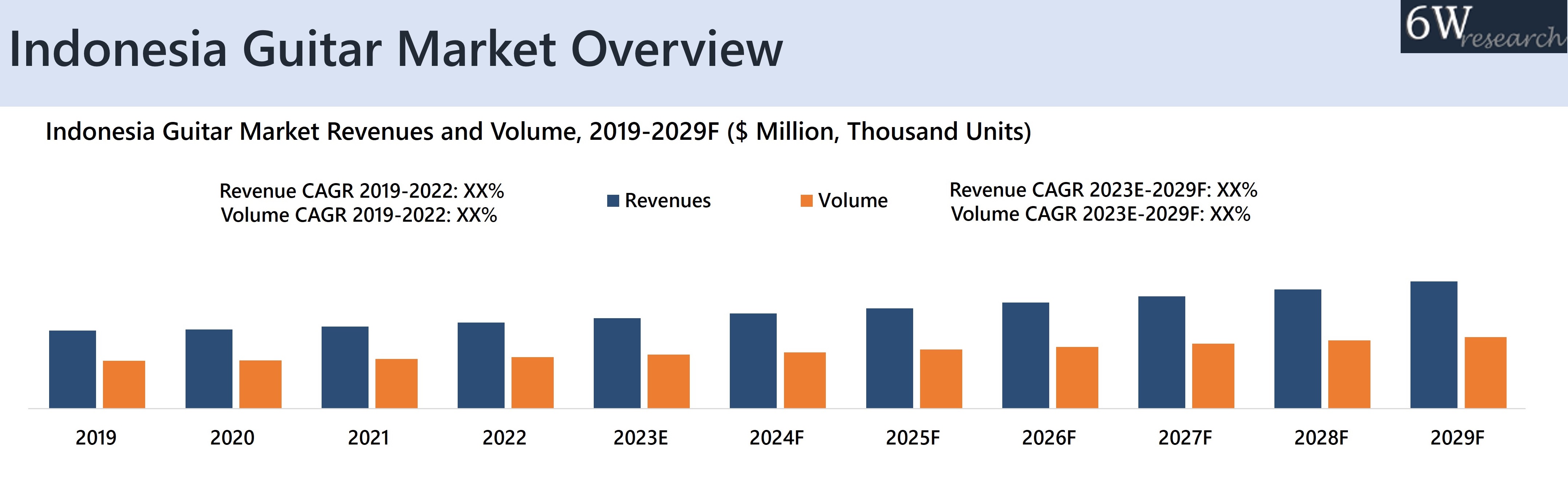The image size is (1568, 478).
Task: Click the 2022 axis label
Action: point(505,438)
